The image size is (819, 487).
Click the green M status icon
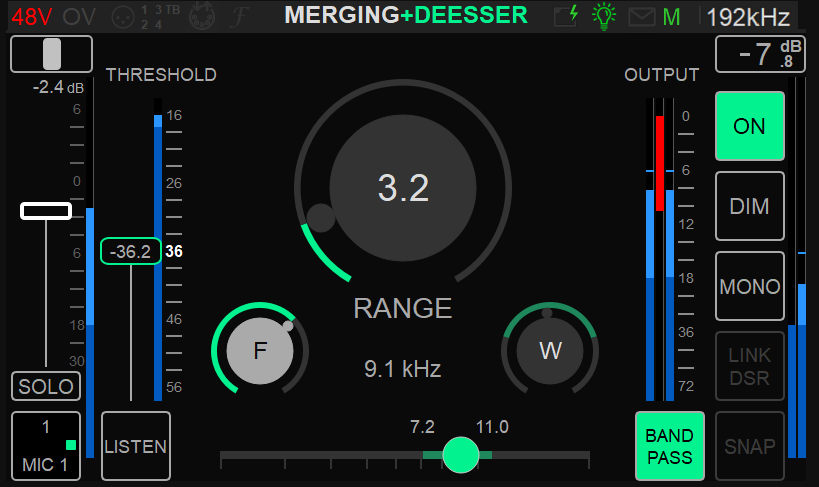pos(670,16)
